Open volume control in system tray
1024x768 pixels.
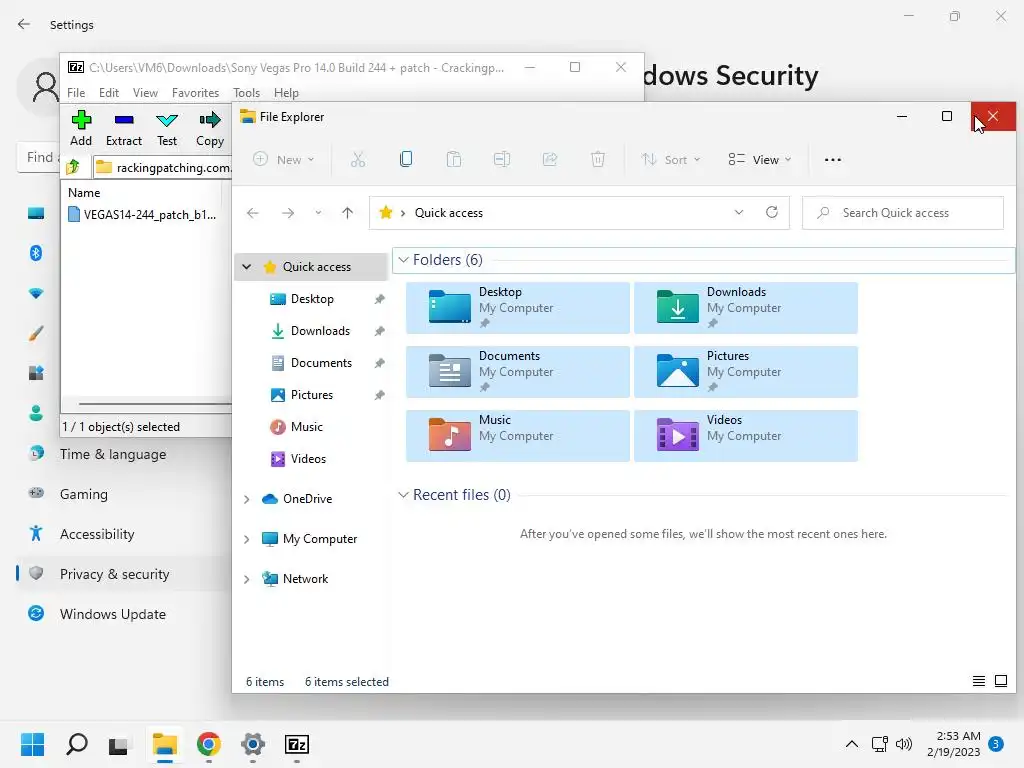click(904, 744)
